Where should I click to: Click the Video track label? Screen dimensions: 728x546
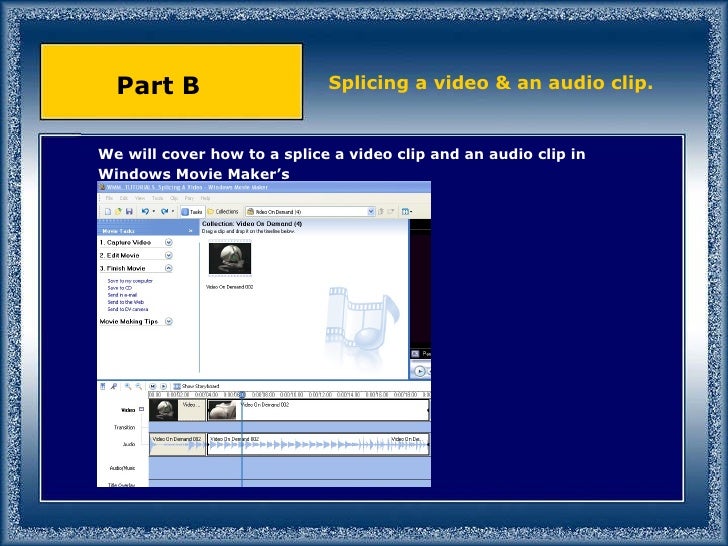coord(128,410)
